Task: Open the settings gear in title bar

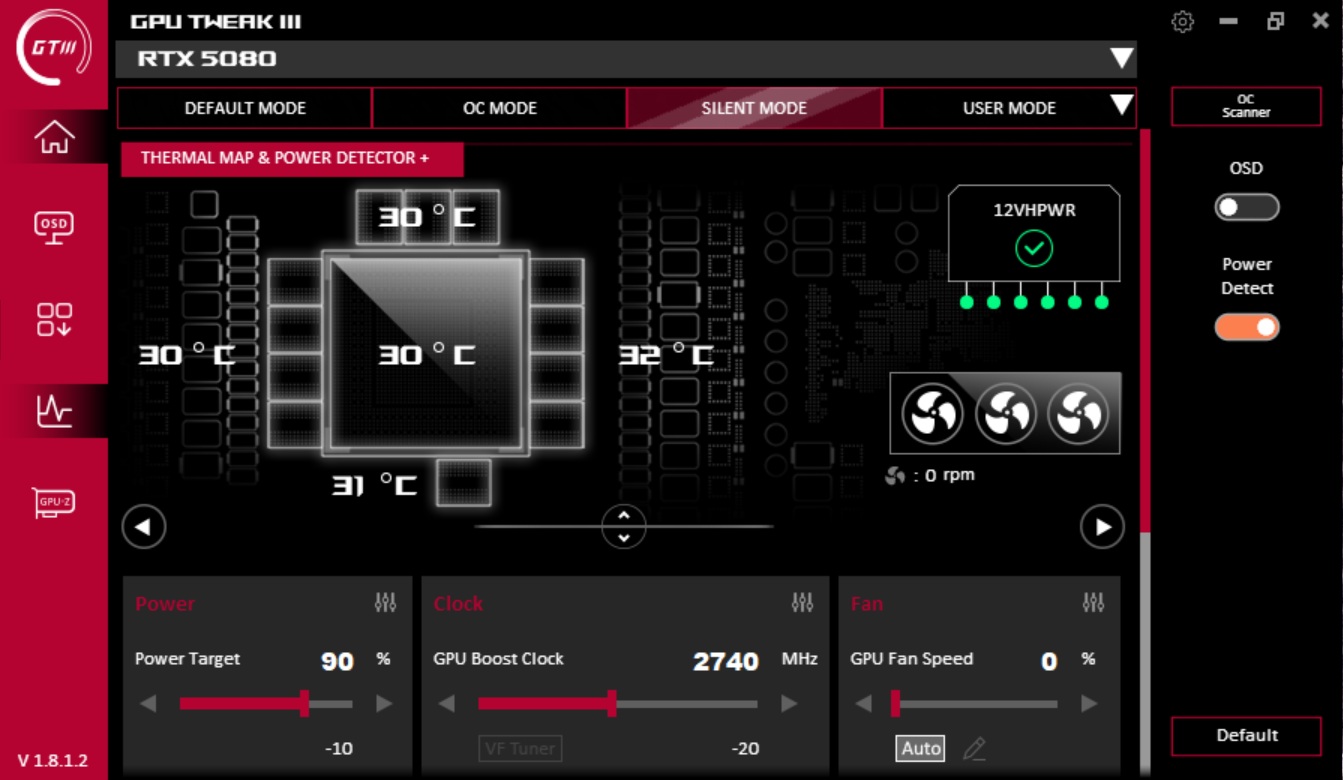Action: point(1183,21)
